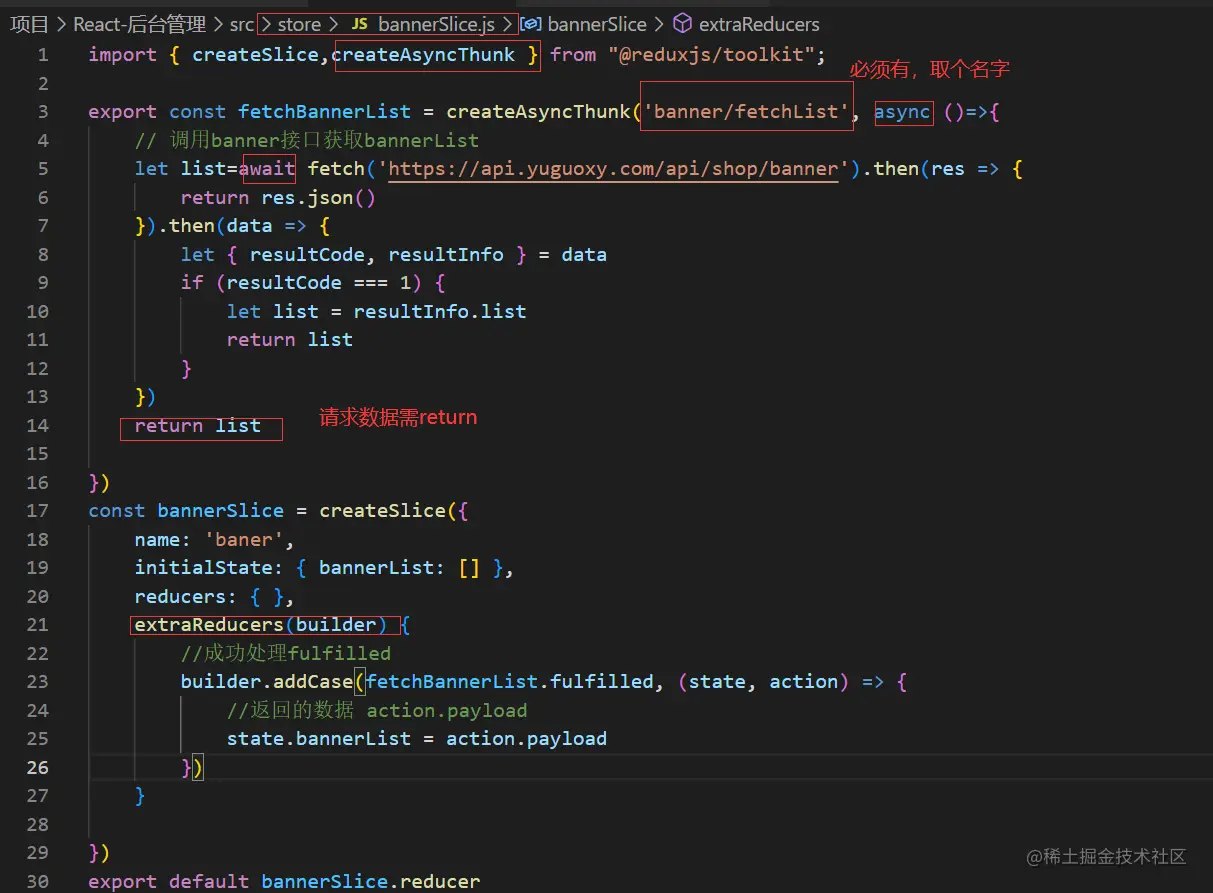Click line number 26 in the gutter

[x=38, y=767]
